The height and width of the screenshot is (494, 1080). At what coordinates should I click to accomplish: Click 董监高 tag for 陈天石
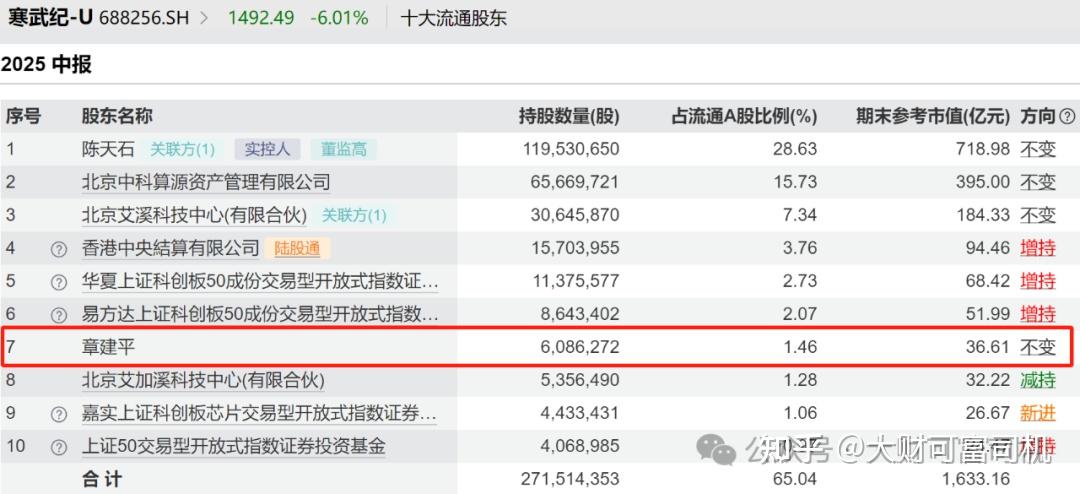click(x=344, y=149)
